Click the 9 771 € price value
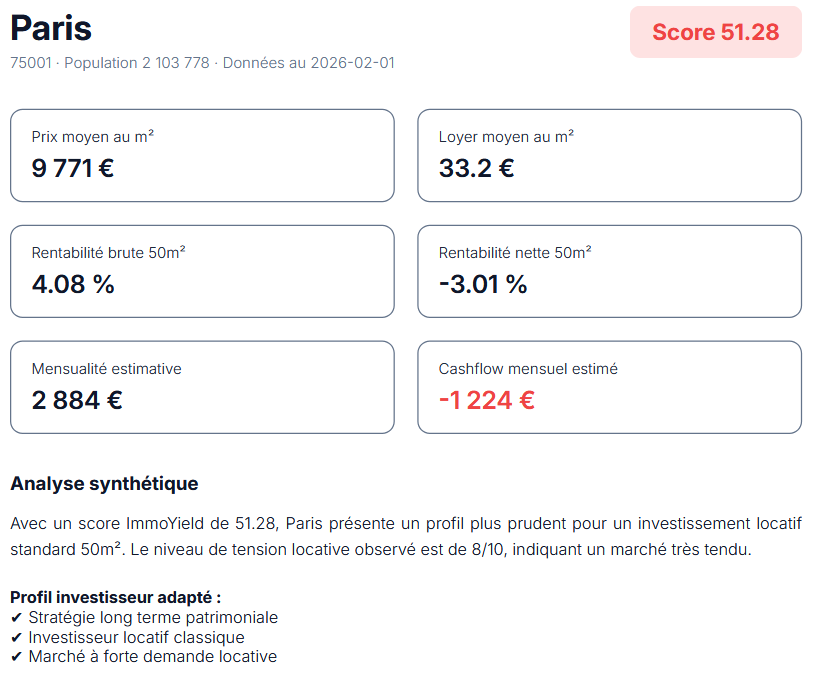This screenshot has width=815, height=674. coord(73,168)
